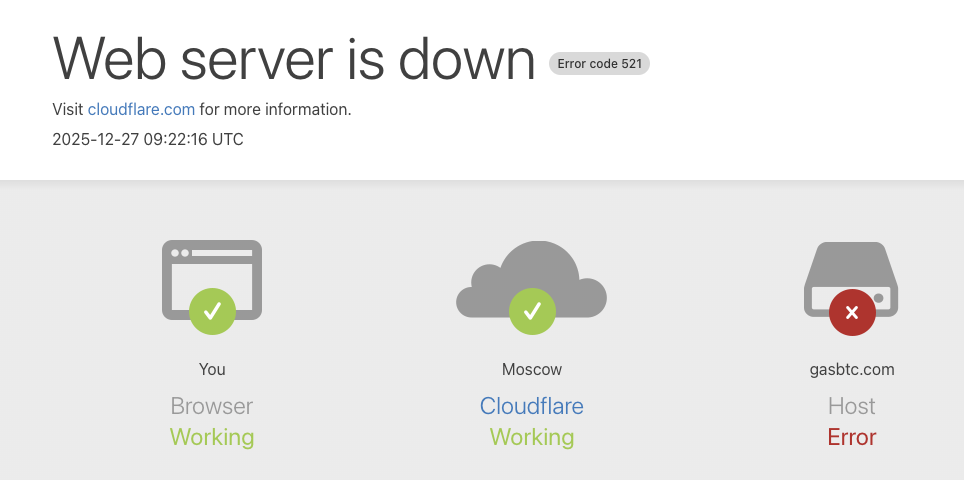Image resolution: width=964 pixels, height=480 pixels.
Task: Click the Error code 521 badge
Action: [x=600, y=64]
